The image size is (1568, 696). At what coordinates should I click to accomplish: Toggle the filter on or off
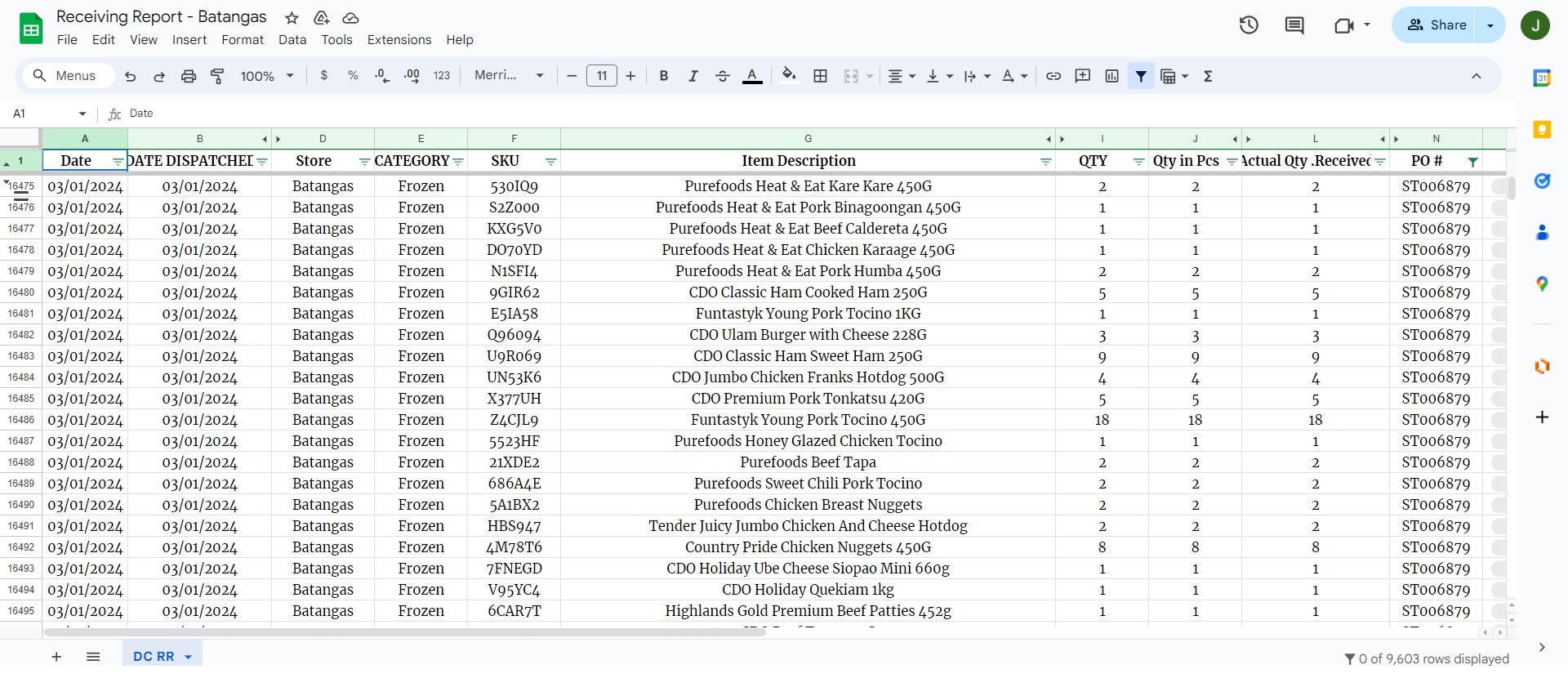point(1141,76)
